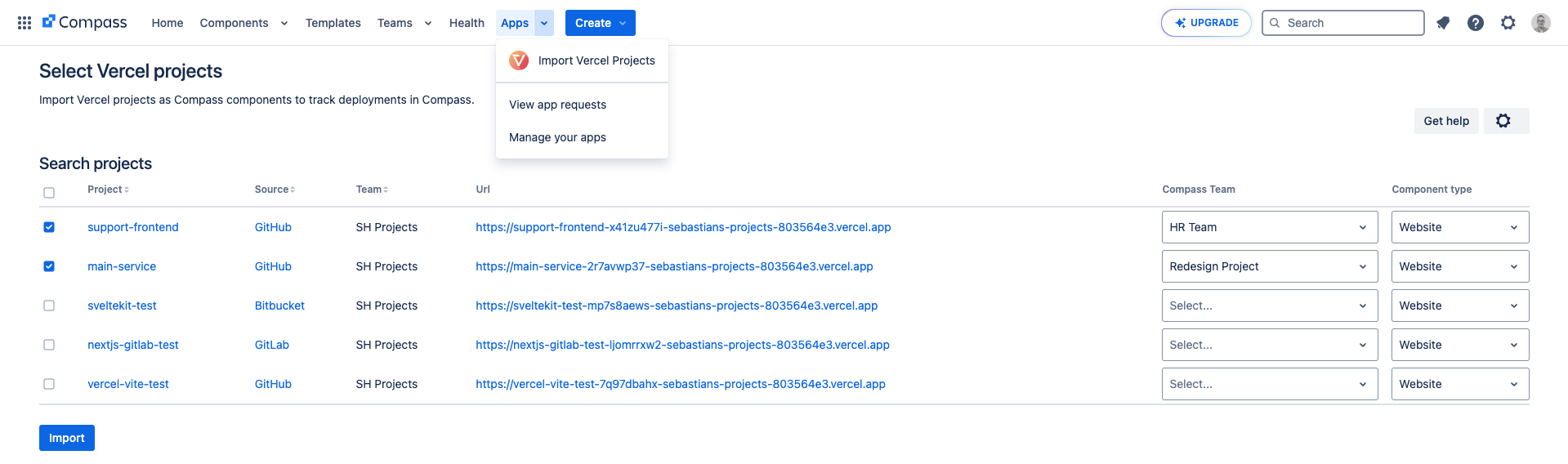This screenshot has height=464, width=1568.
Task: Collapse the Apps dropdown chevron
Action: [544, 23]
